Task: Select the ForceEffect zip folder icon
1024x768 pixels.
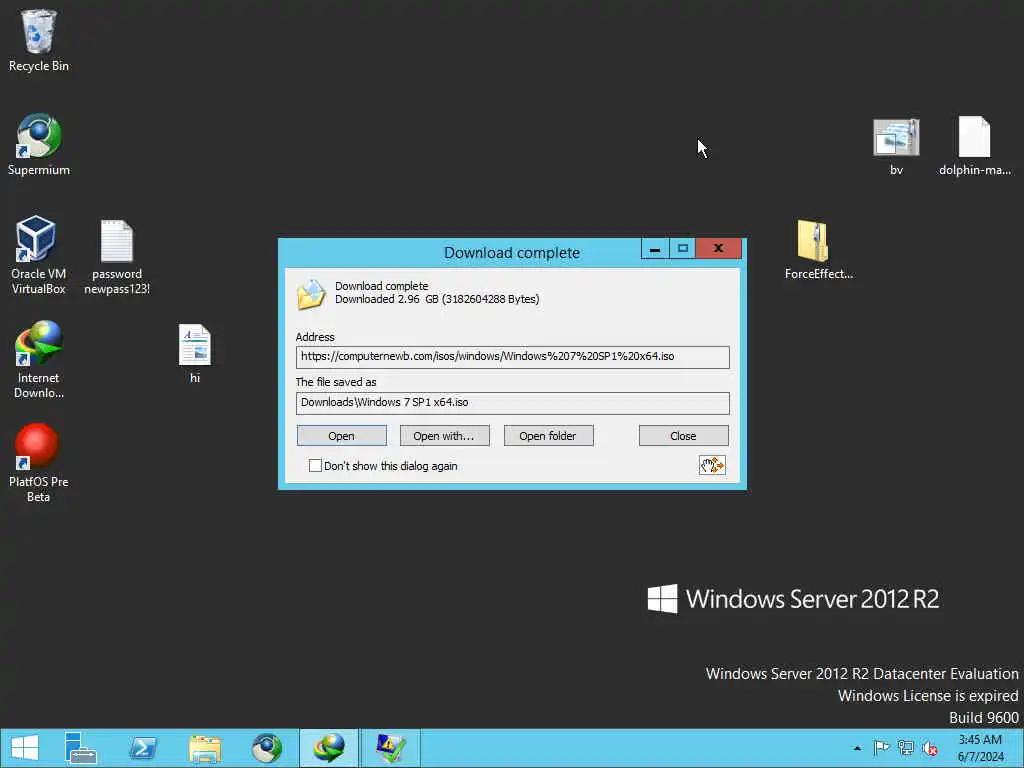Action: click(818, 250)
